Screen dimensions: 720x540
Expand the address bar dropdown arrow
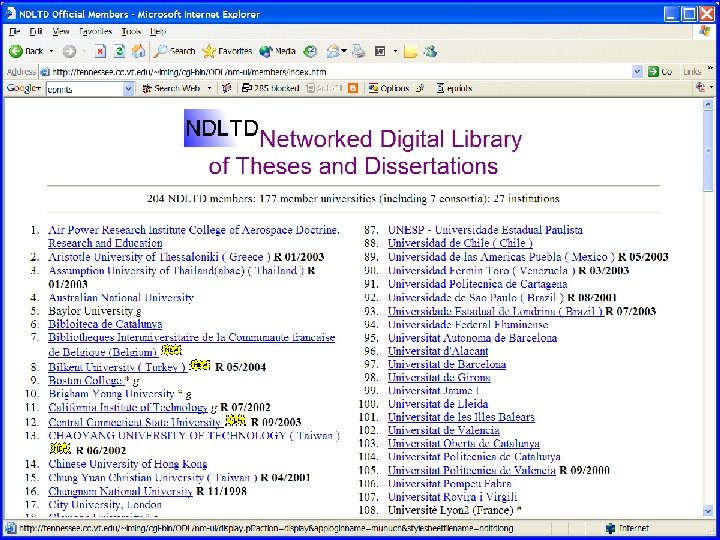(637, 72)
